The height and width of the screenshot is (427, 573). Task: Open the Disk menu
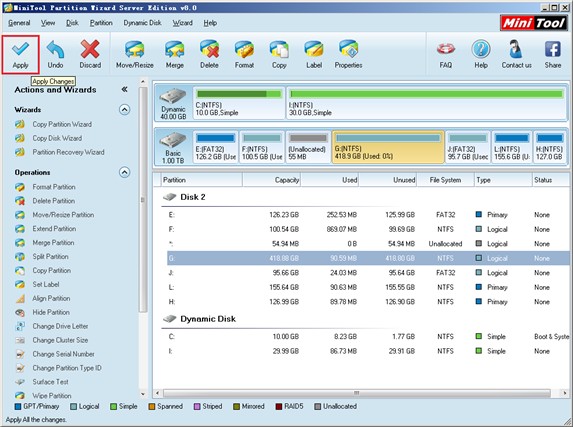(72, 23)
